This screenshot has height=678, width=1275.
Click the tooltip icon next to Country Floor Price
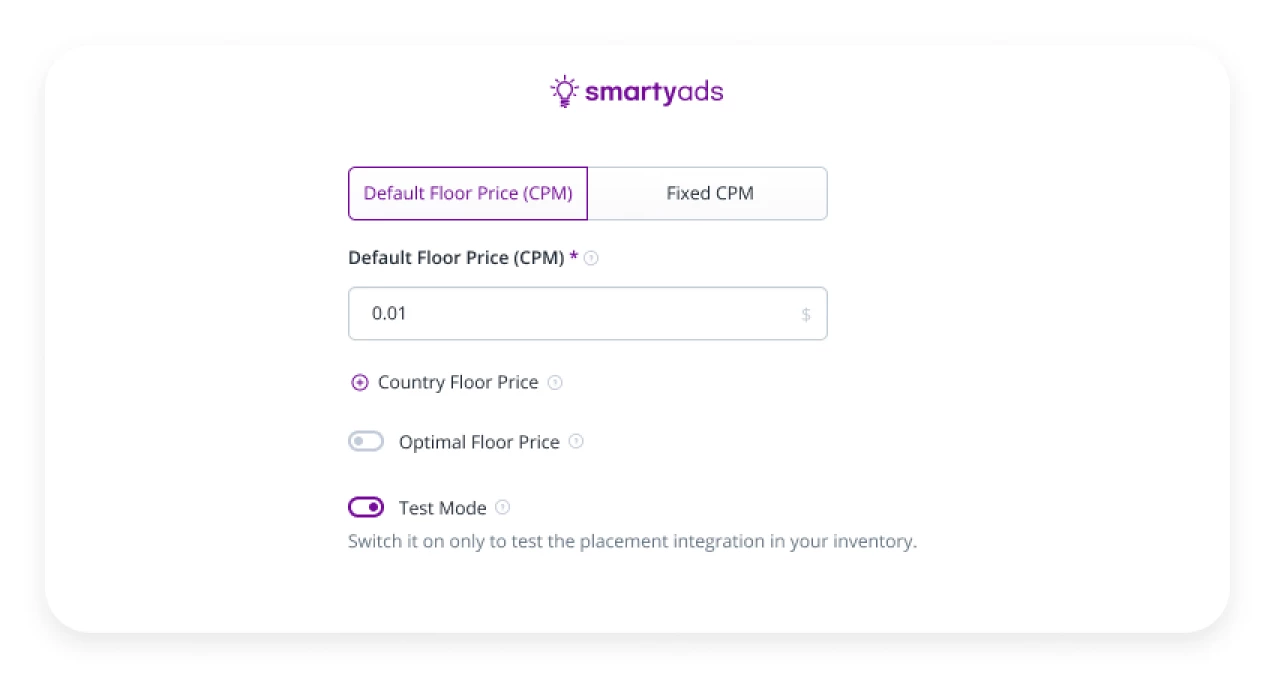tap(555, 382)
